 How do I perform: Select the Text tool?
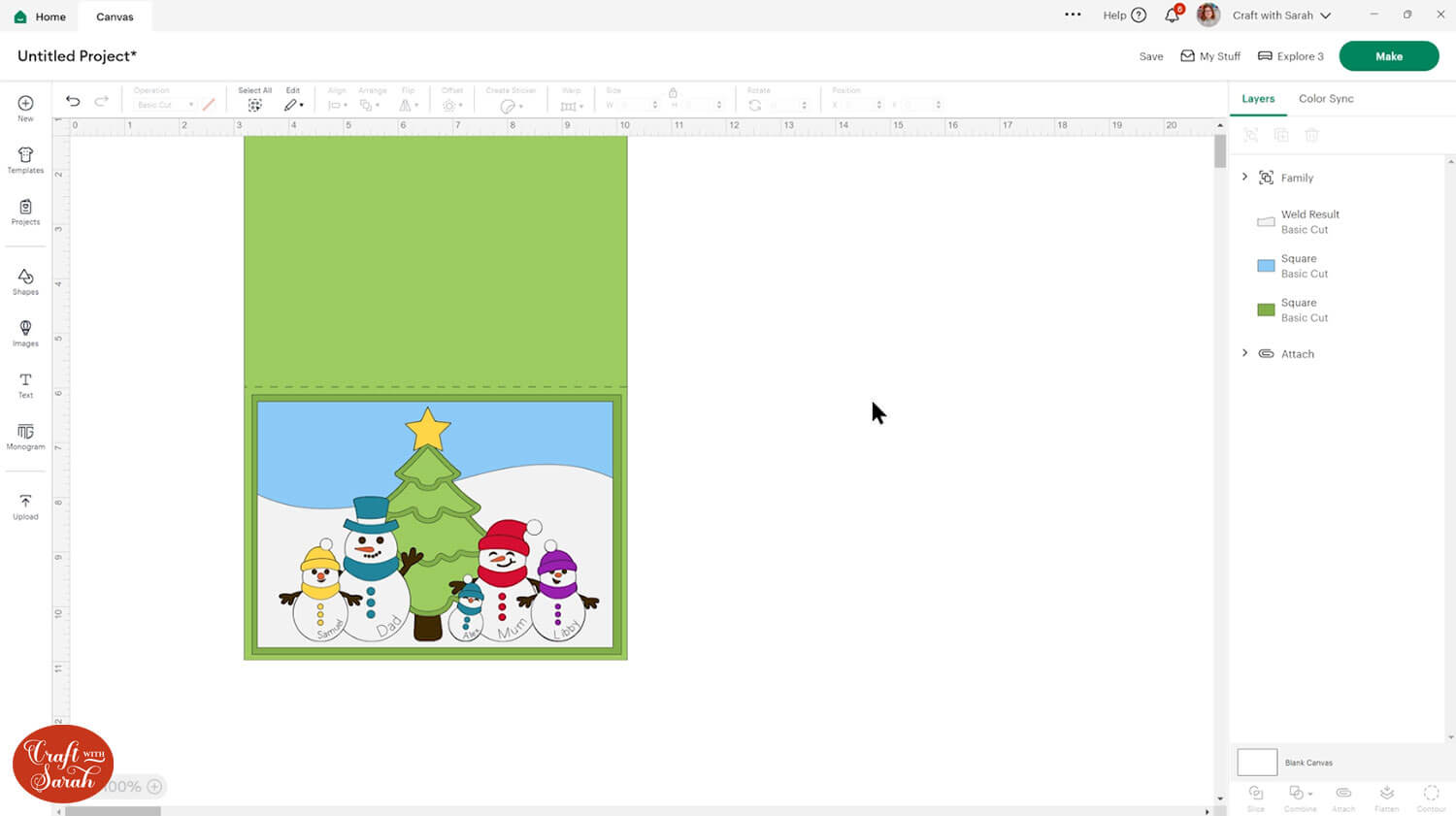click(x=25, y=384)
